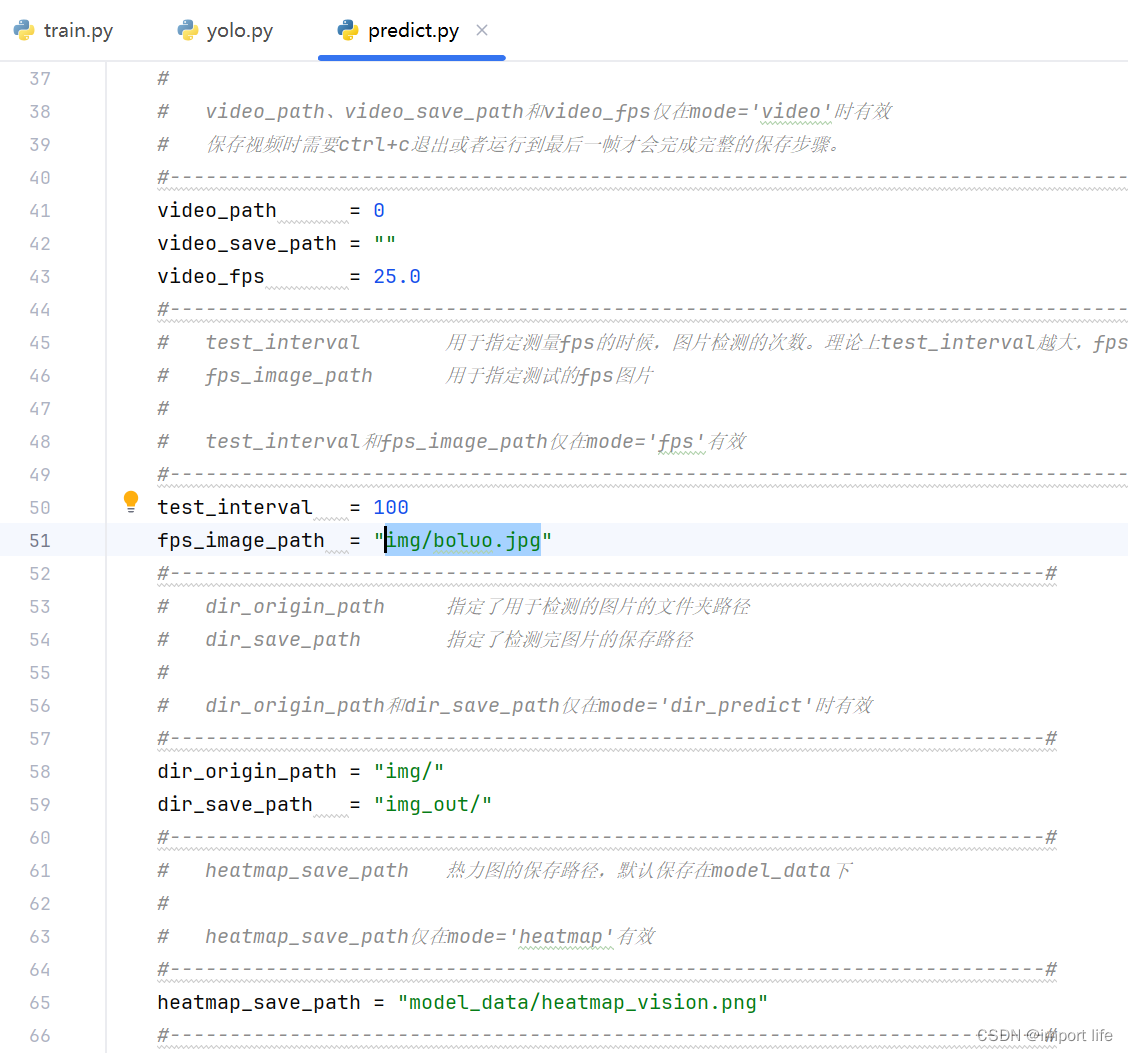This screenshot has height=1053, width=1128.
Task: Click the test_interval comment on line 45
Action: pos(642,343)
